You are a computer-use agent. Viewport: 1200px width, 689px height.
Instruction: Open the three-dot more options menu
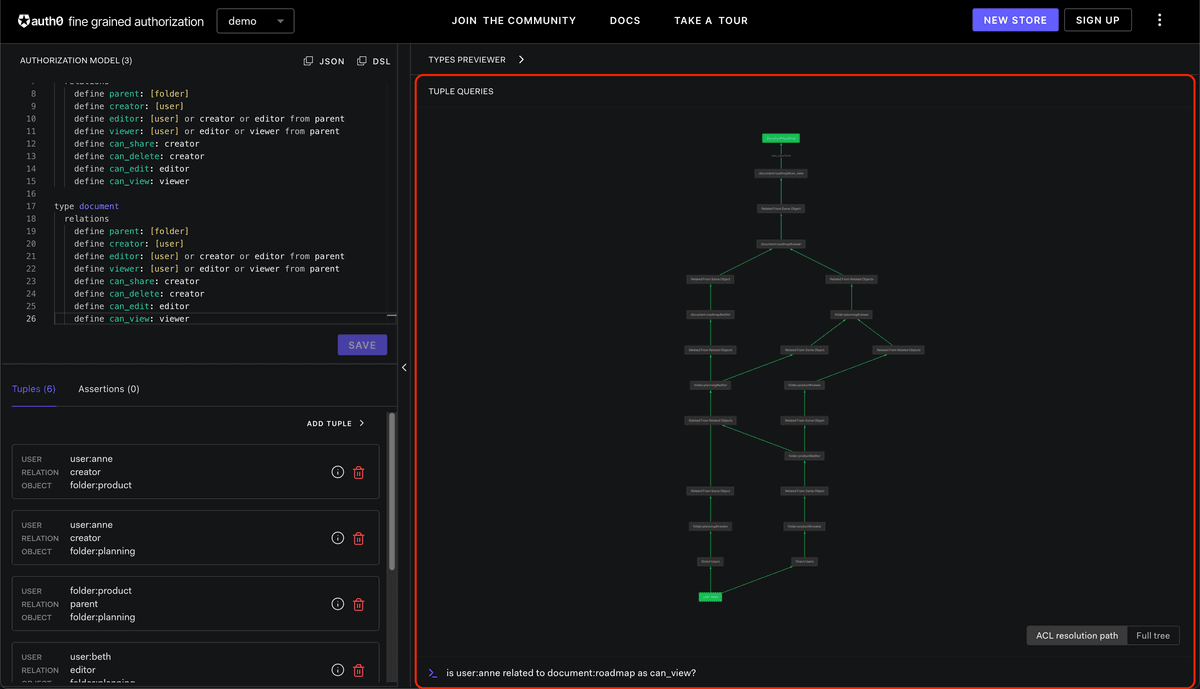pyautogui.click(x=1159, y=20)
